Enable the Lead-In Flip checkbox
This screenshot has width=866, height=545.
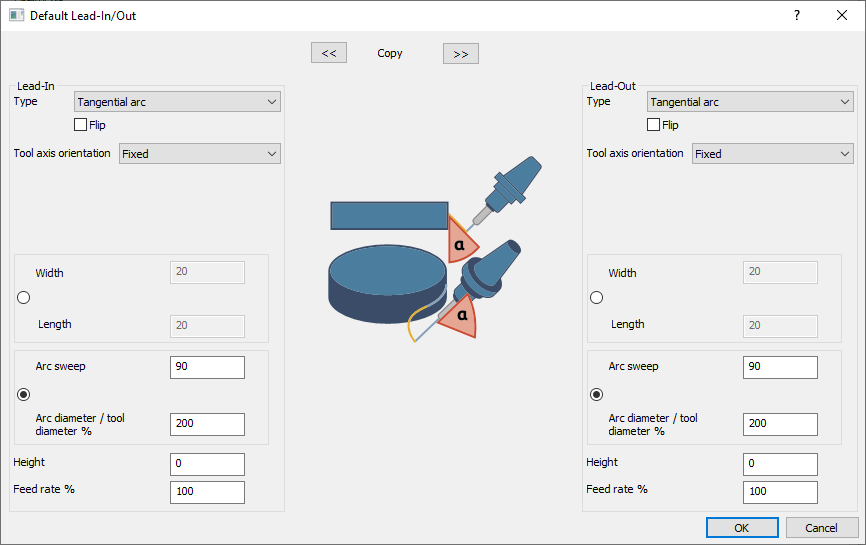pos(81,125)
